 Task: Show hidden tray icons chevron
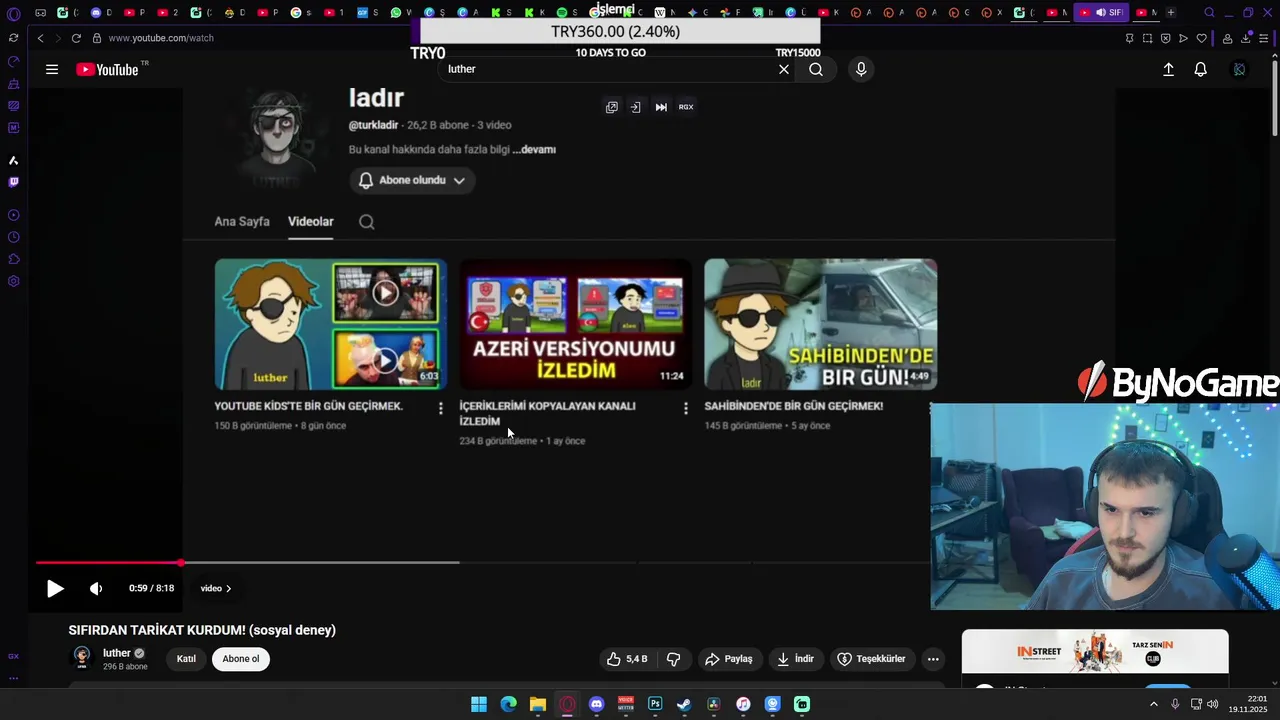tap(1154, 704)
